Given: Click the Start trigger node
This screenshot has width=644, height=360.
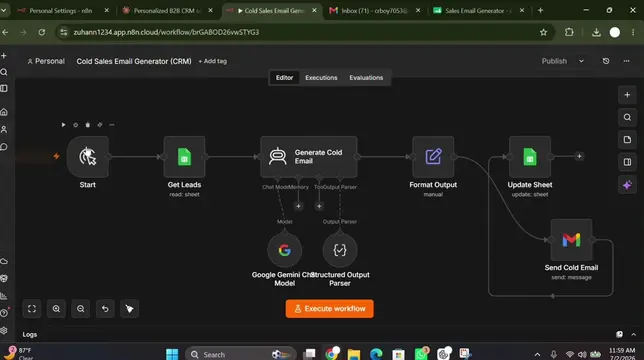Looking at the screenshot, I should [x=87, y=156].
